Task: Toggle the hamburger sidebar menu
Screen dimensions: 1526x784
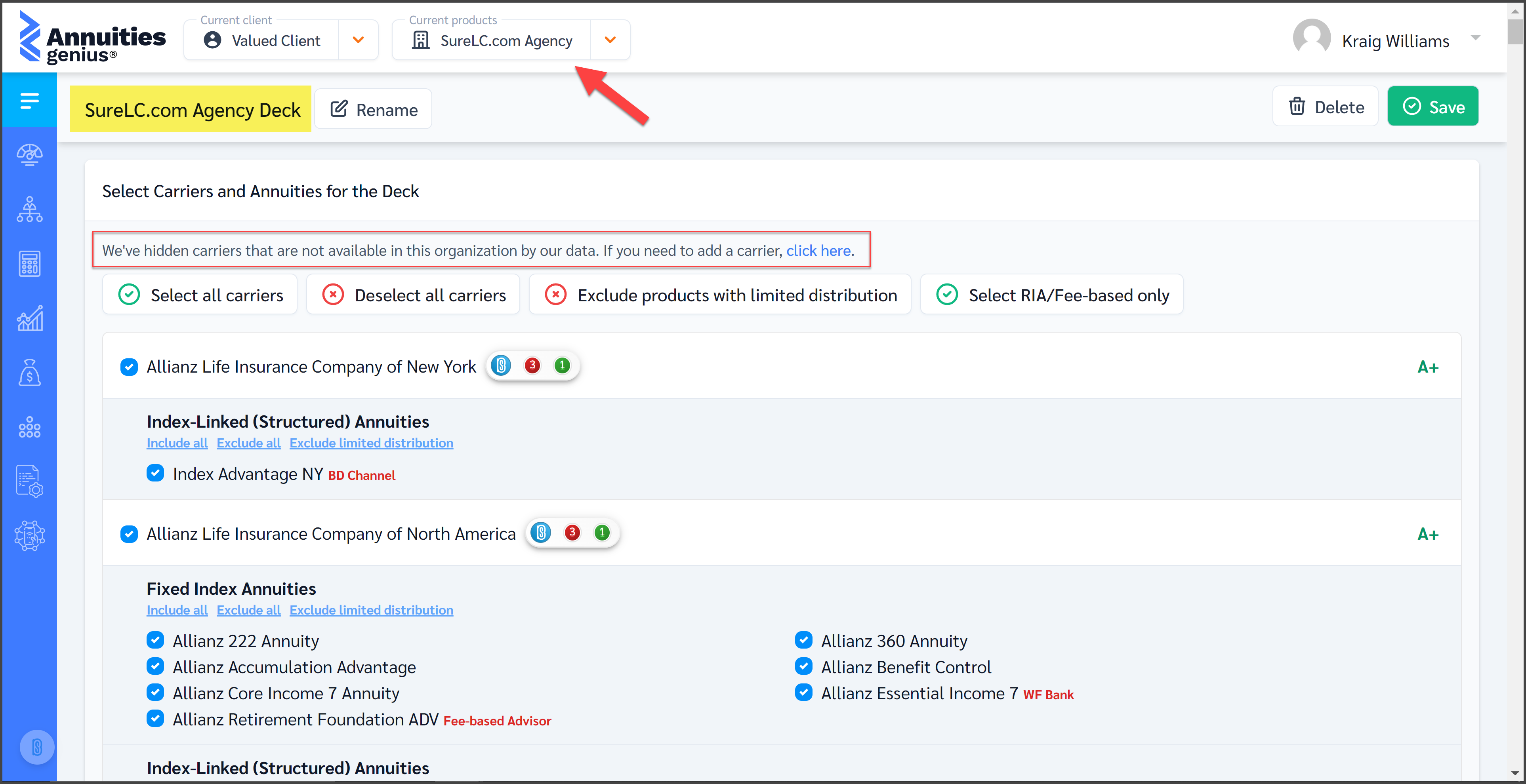Action: click(x=30, y=100)
